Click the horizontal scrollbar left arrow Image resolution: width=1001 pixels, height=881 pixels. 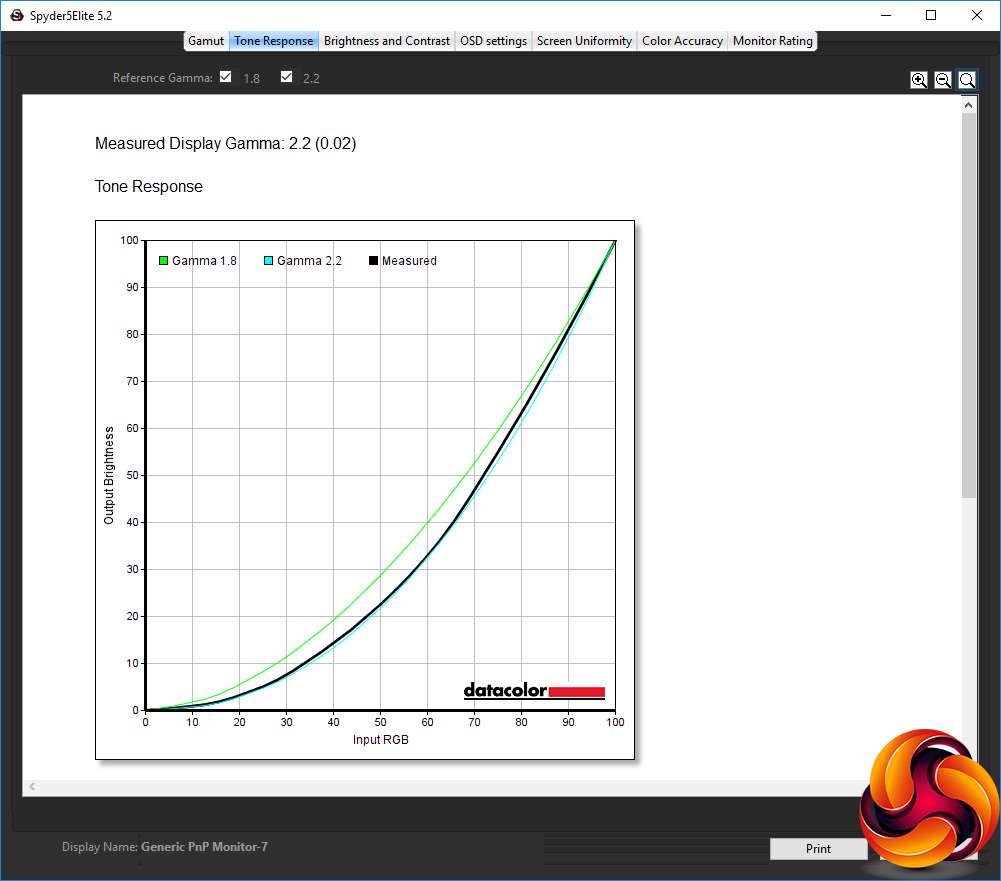(x=32, y=787)
